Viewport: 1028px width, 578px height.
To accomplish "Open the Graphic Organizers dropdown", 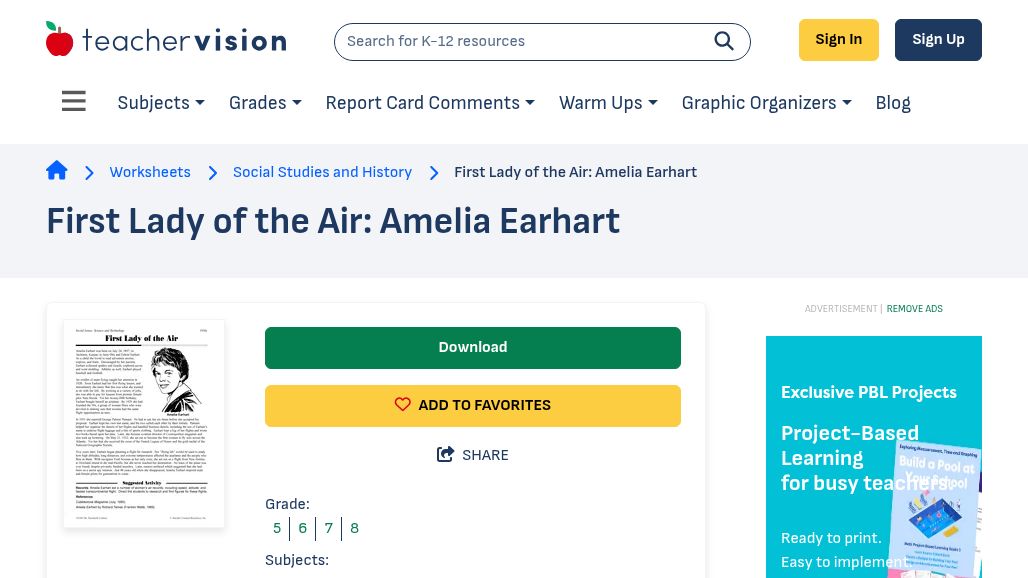I will point(766,103).
